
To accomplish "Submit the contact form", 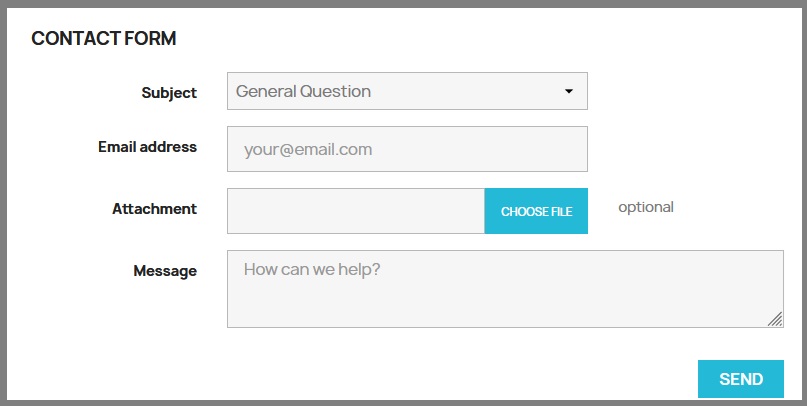I will point(740,379).
